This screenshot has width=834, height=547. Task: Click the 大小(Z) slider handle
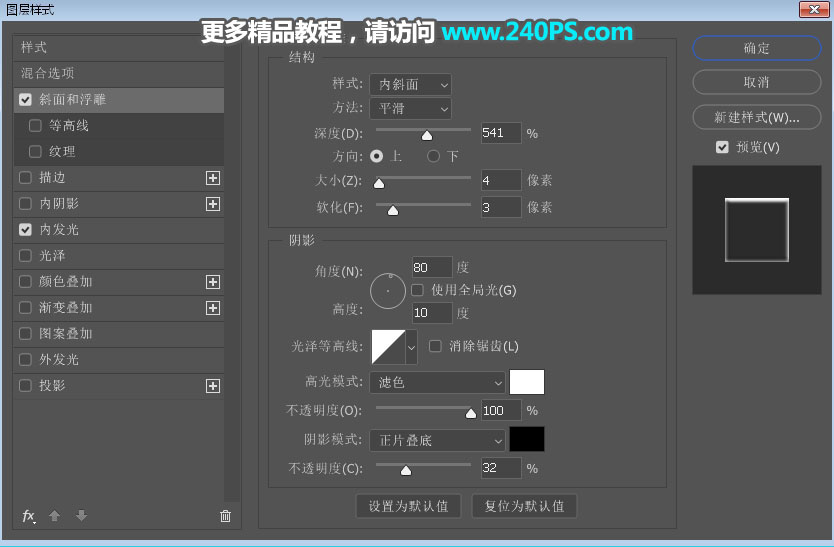tap(379, 184)
